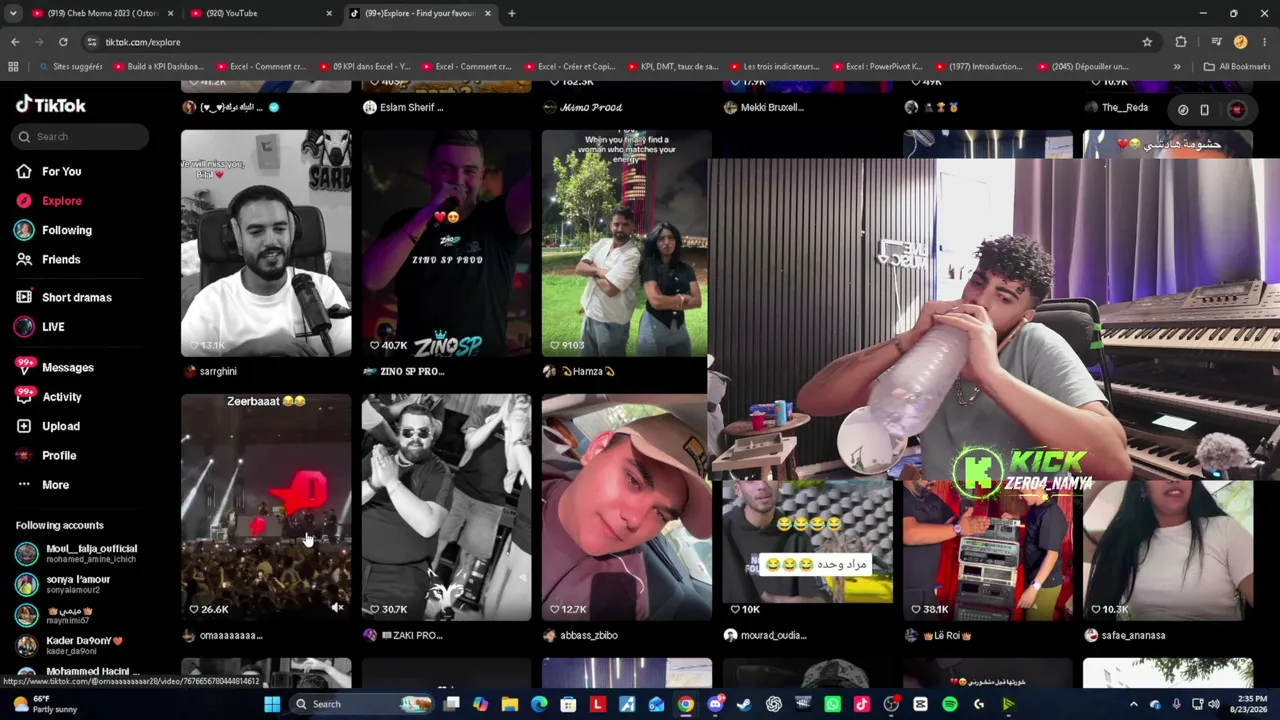
Task: Open the Chrome profile avatar
Action: point(1240,42)
